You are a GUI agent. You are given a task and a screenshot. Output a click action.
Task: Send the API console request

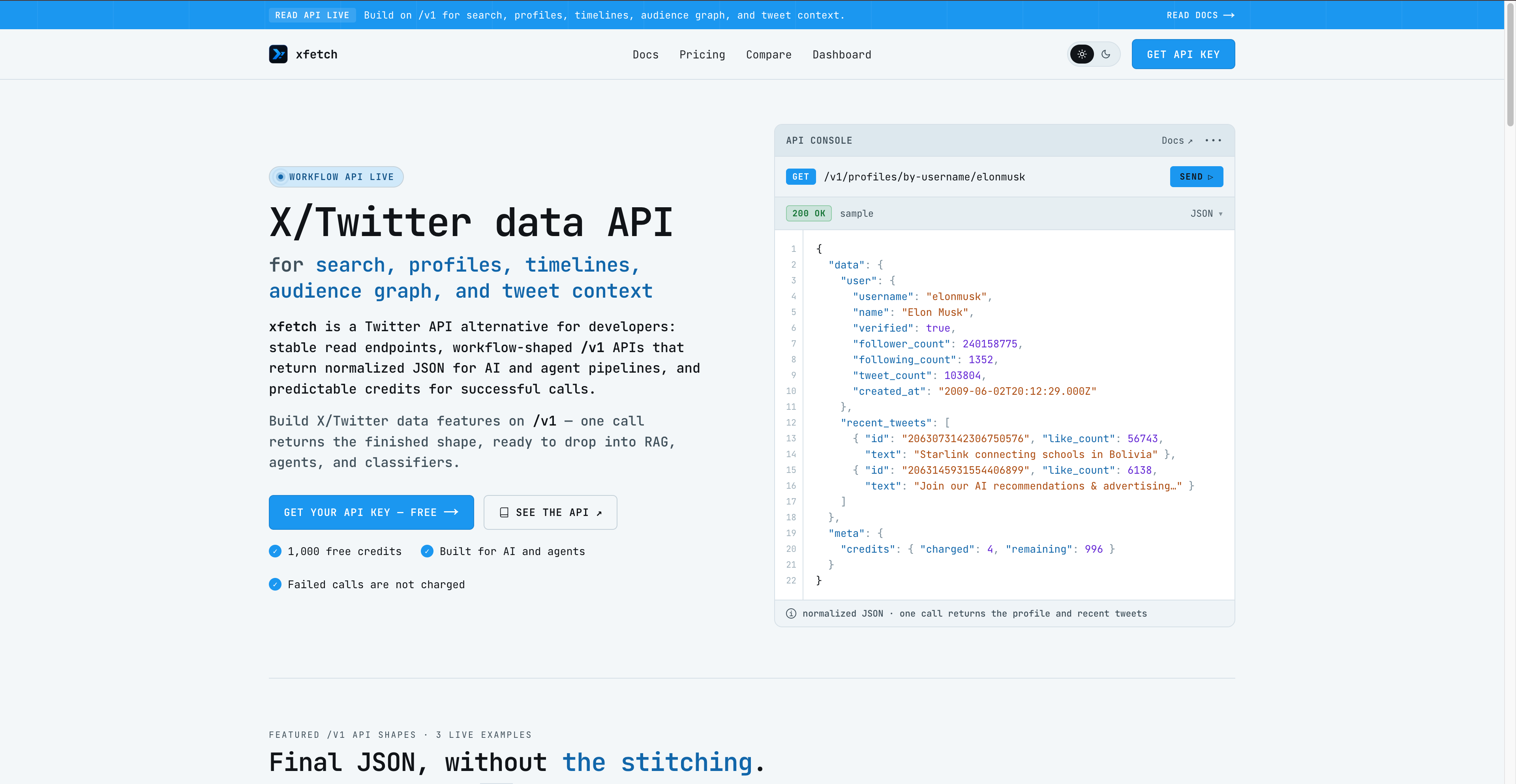[1196, 176]
